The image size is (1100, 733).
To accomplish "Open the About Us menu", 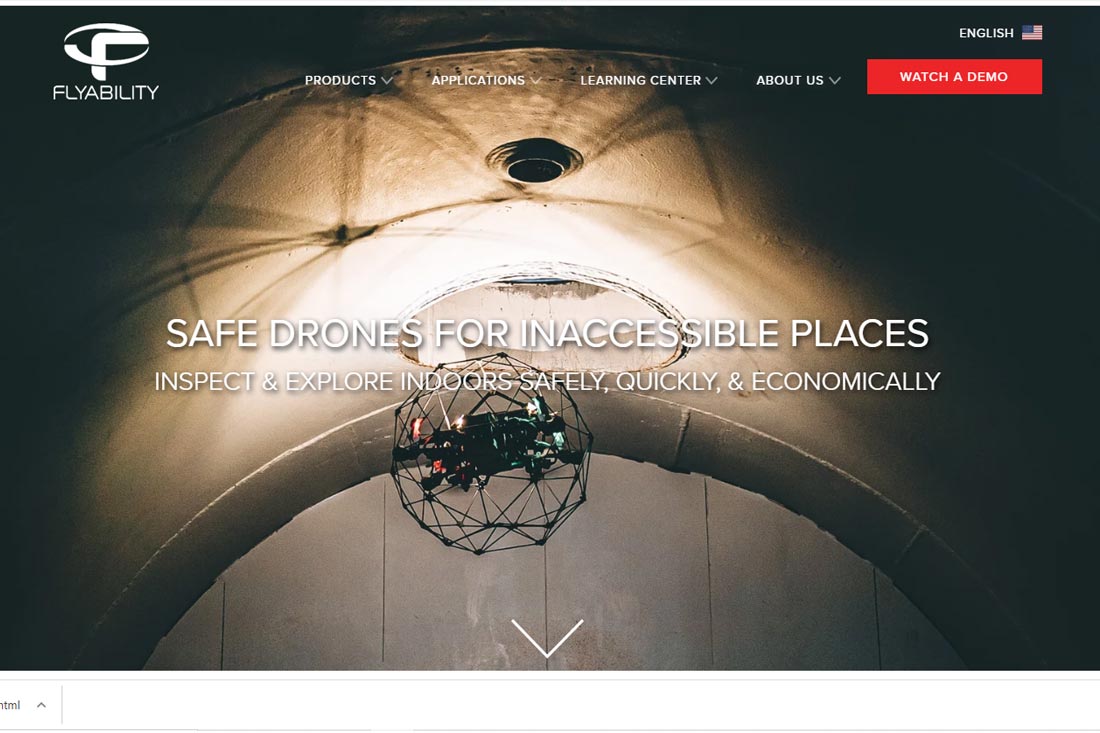I will click(789, 80).
